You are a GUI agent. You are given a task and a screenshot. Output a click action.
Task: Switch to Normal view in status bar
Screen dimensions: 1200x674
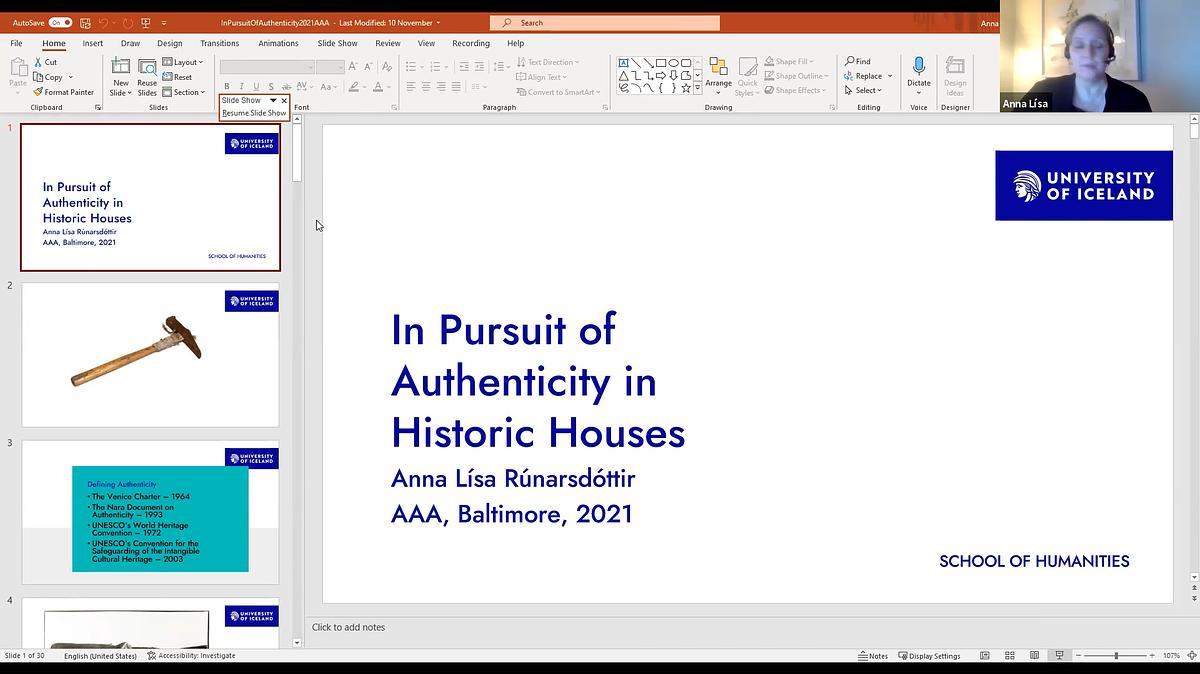click(985, 656)
